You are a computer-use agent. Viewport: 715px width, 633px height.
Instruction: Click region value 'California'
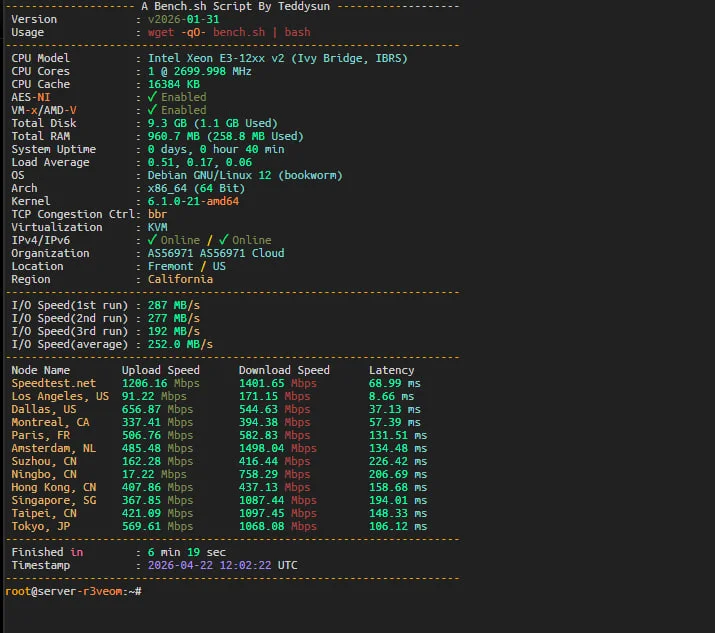click(x=180, y=279)
